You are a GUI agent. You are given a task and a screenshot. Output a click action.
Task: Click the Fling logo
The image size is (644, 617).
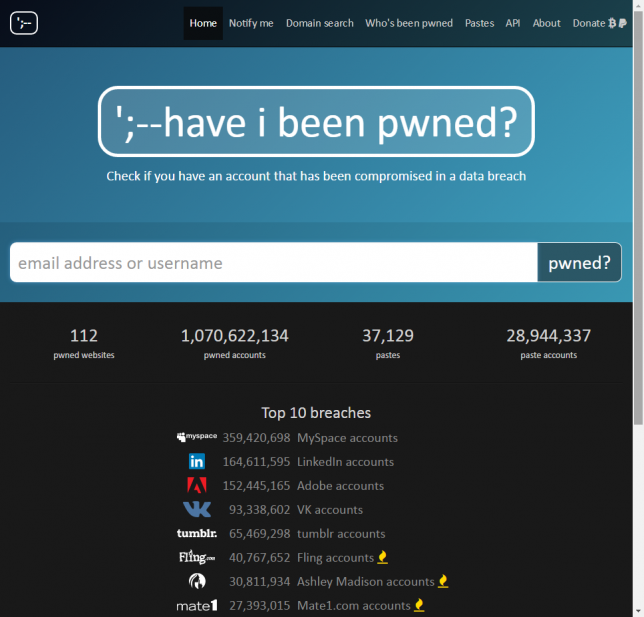[x=197, y=557]
